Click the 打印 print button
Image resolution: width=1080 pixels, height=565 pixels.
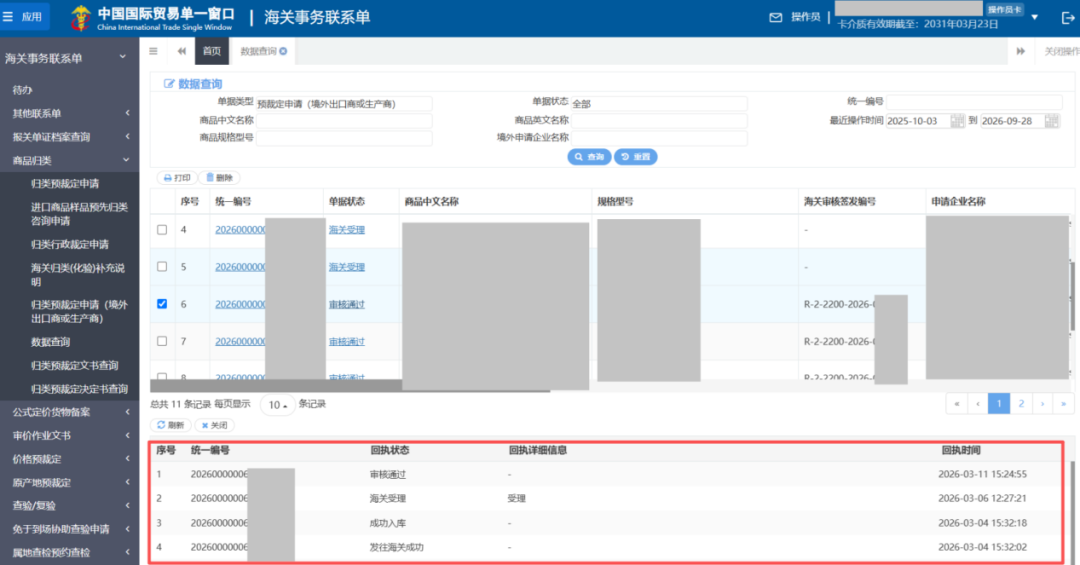[x=177, y=178]
